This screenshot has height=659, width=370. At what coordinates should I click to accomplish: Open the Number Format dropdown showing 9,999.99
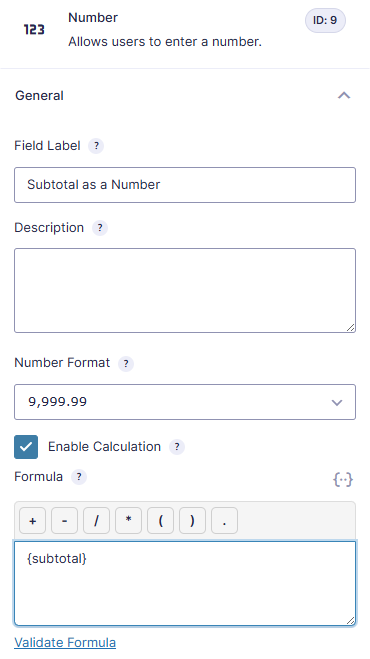(x=185, y=402)
